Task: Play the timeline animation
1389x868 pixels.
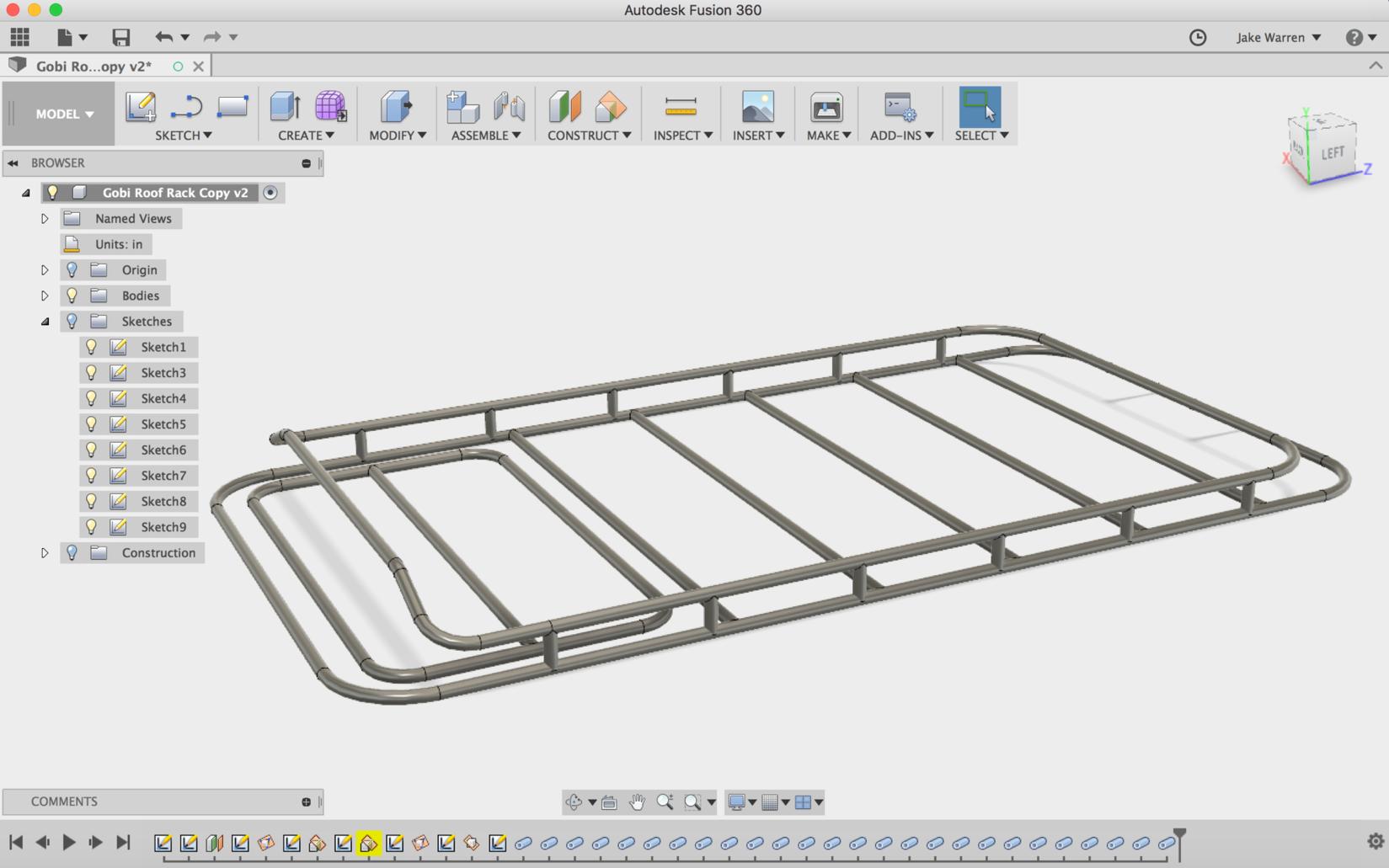Action: [69, 842]
